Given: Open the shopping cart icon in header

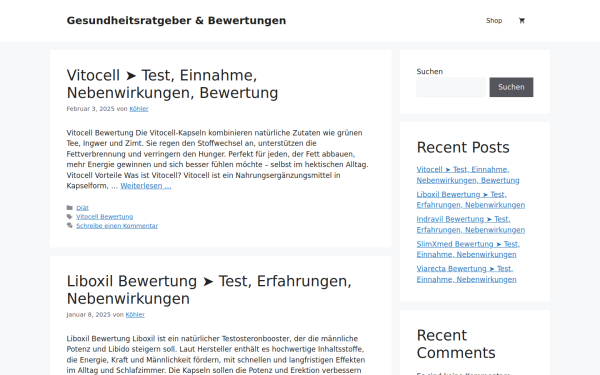Looking at the screenshot, I should (x=522, y=21).
